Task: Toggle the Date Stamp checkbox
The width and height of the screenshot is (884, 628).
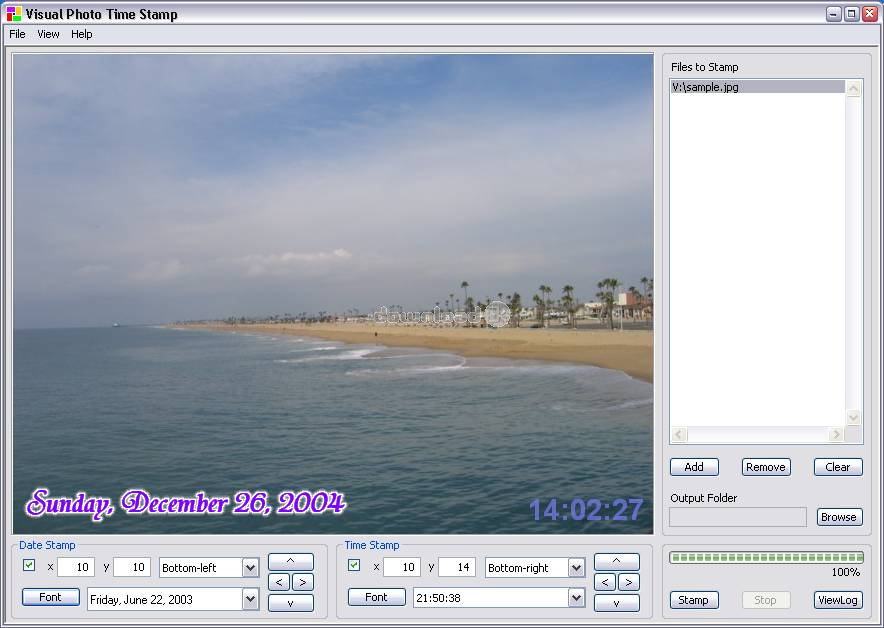Action: [29, 565]
